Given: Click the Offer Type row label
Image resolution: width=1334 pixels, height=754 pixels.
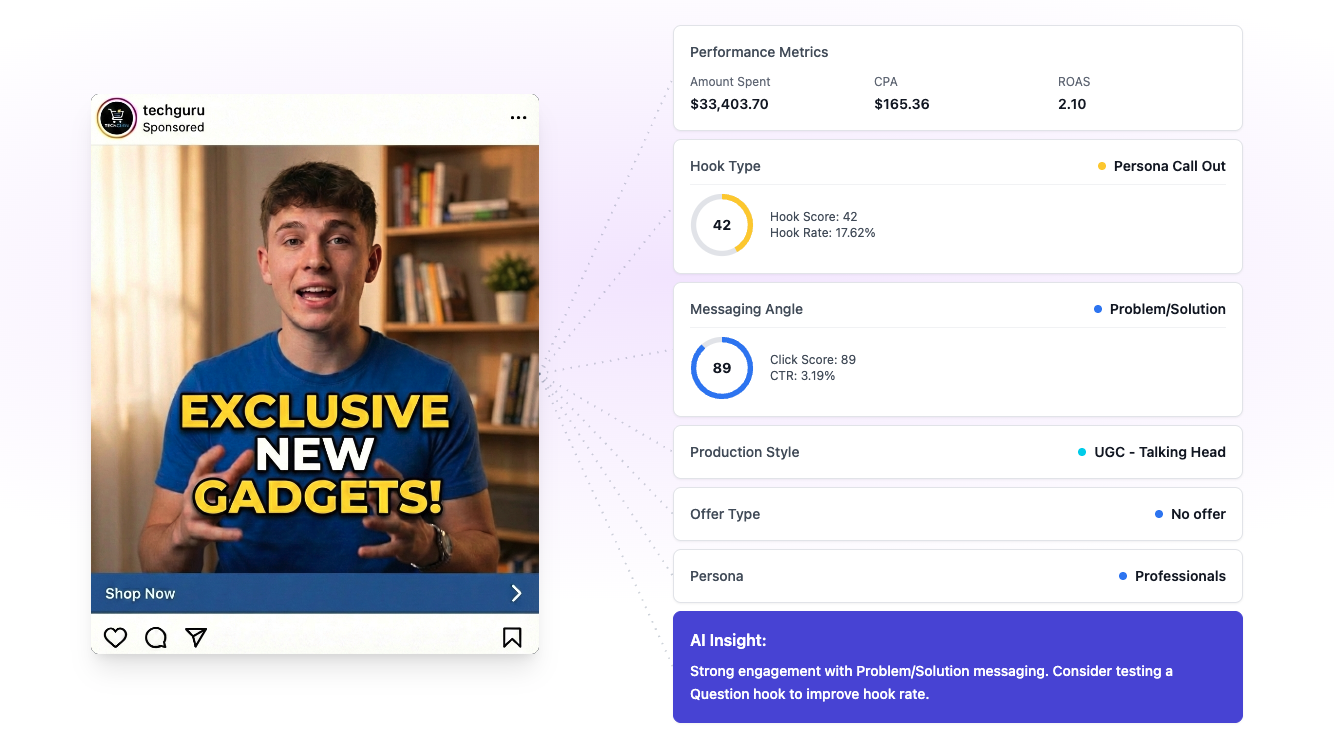Looking at the screenshot, I should (725, 514).
